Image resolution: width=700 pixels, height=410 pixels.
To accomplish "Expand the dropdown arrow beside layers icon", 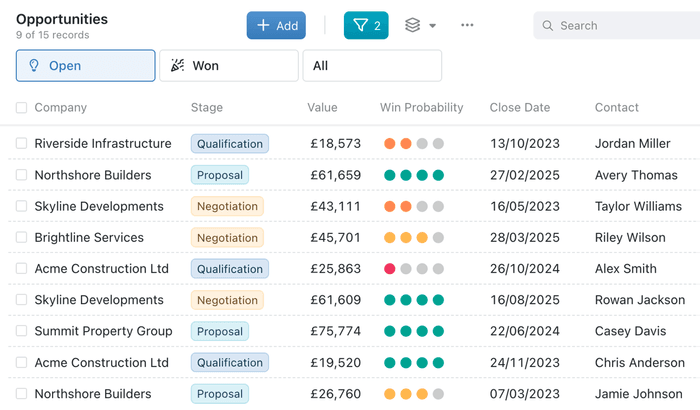I will point(433,26).
